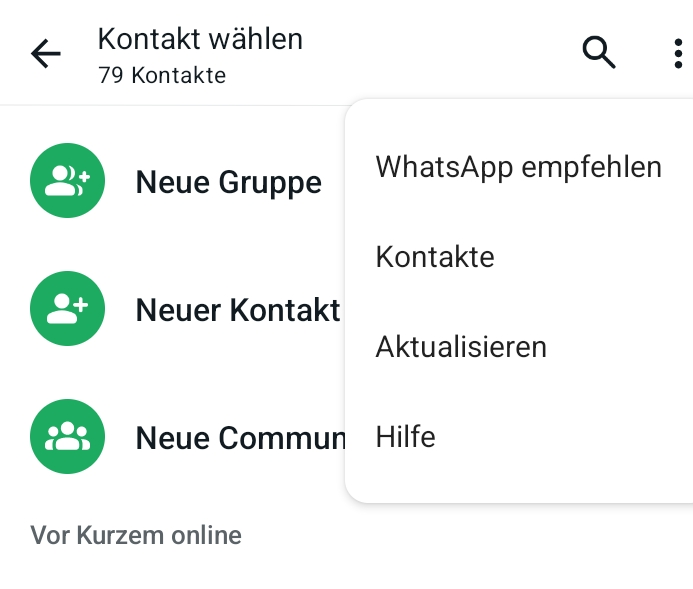Image resolution: width=693 pixels, height=589 pixels.
Task: Tap the green Neuer Kontakt icon
Action: tap(68, 310)
